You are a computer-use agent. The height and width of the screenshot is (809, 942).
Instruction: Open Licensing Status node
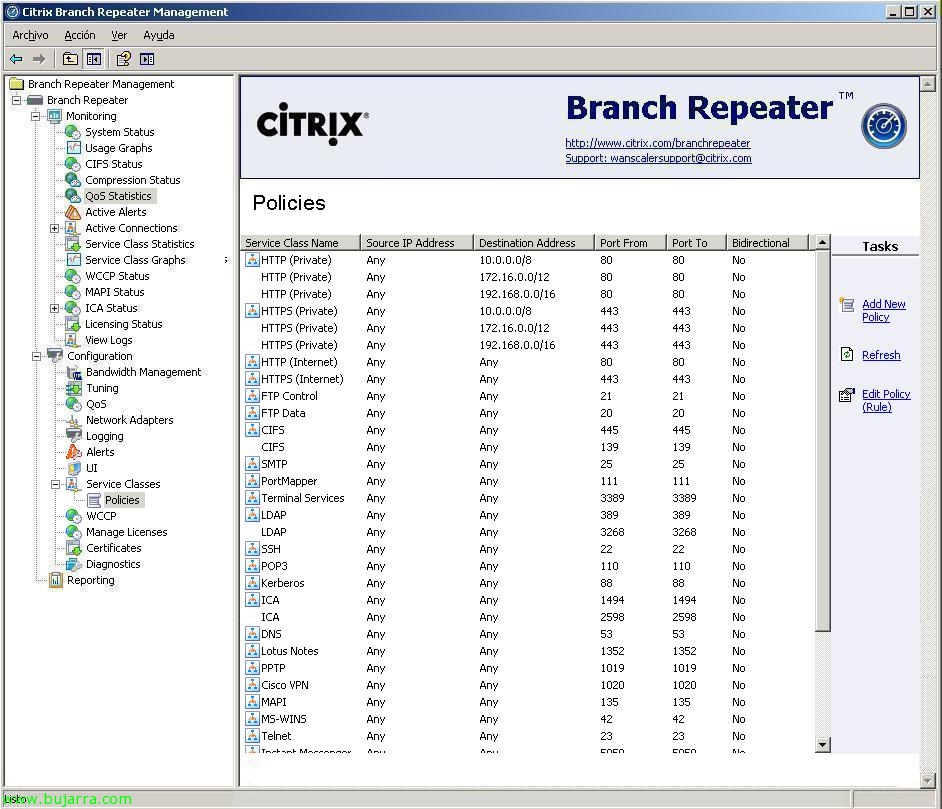(x=123, y=324)
